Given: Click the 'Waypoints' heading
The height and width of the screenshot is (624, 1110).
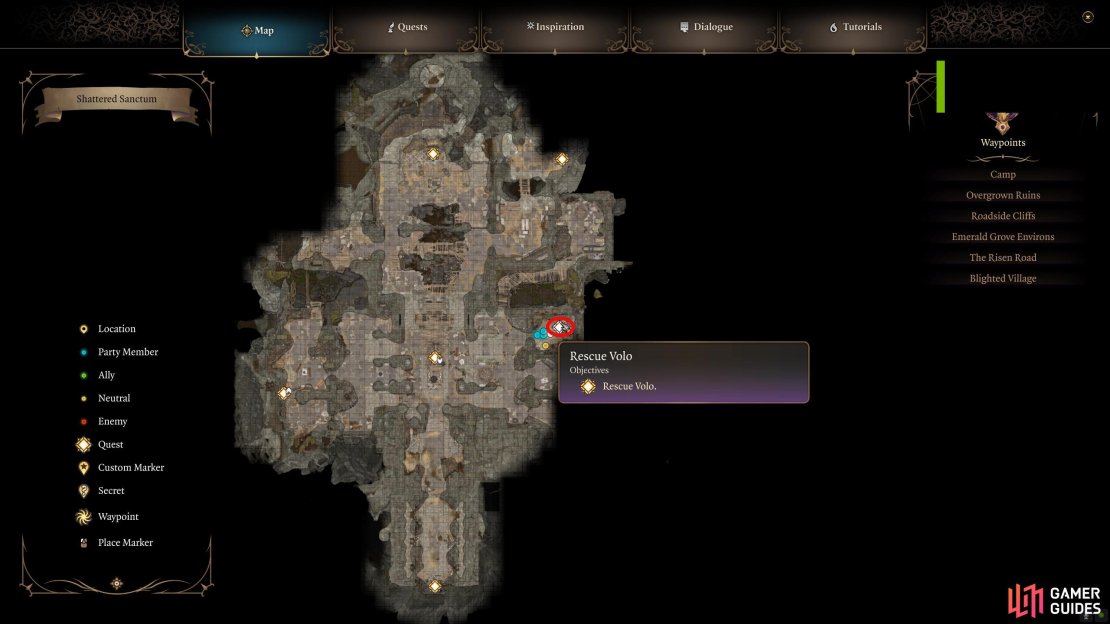Looking at the screenshot, I should click(1002, 142).
